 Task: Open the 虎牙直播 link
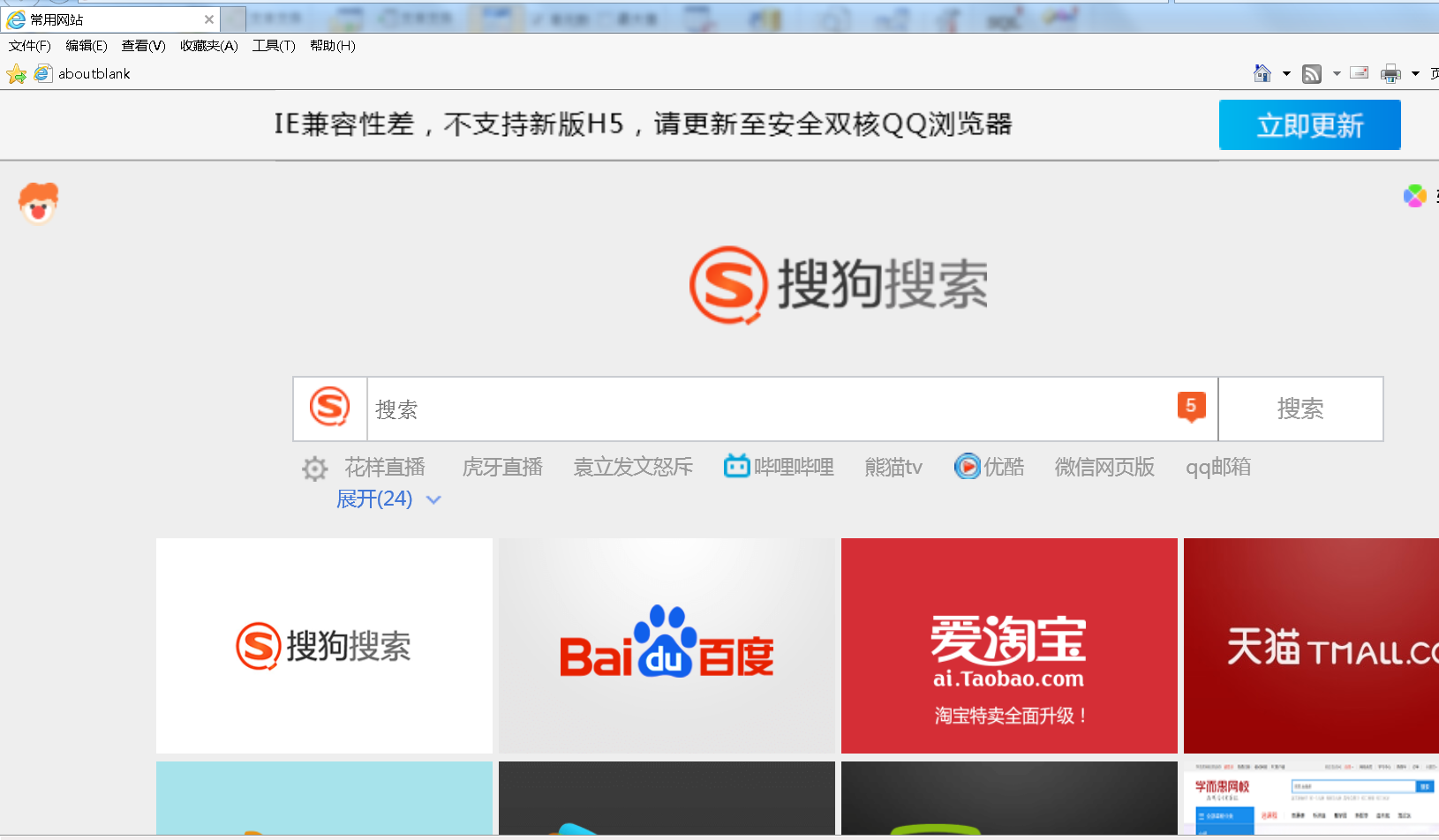[x=502, y=467]
